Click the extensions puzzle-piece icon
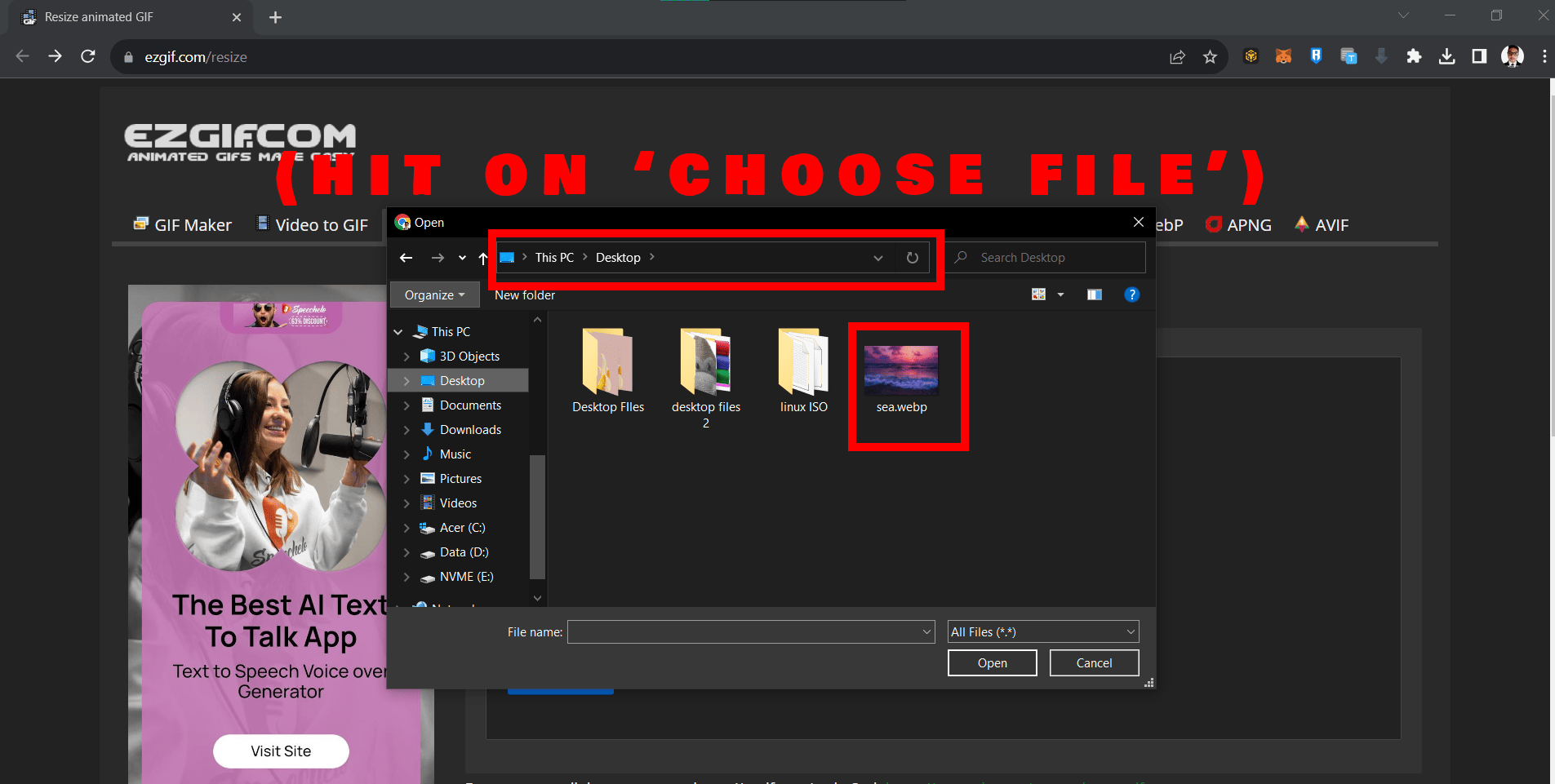This screenshot has width=1555, height=784. 1415,56
